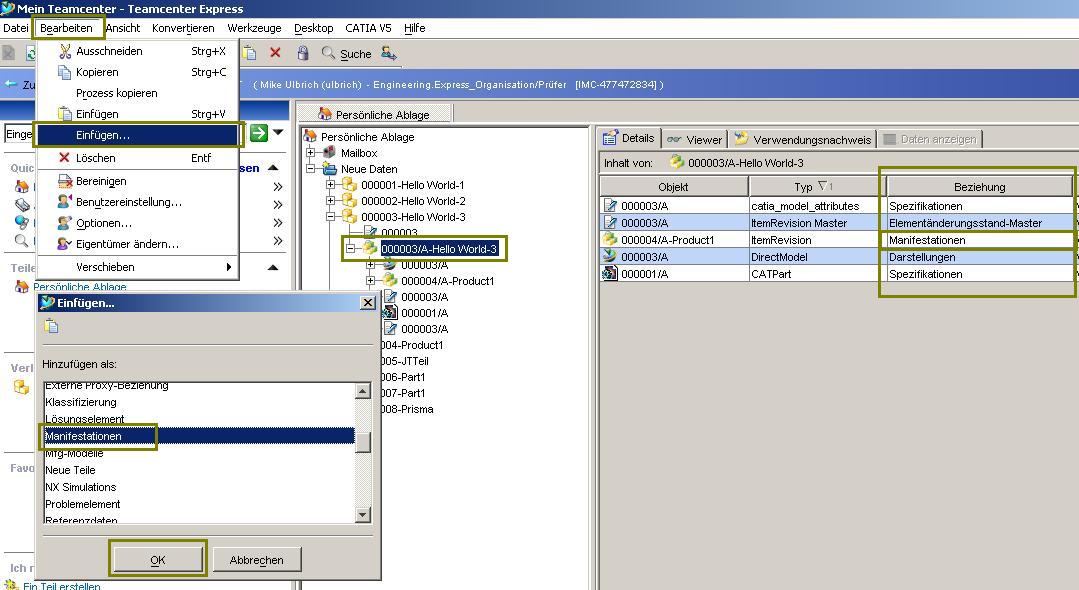Image resolution: width=1079 pixels, height=590 pixels.
Task: Click the icon beside Benutzereinstellung in the menu
Action: tap(65, 202)
